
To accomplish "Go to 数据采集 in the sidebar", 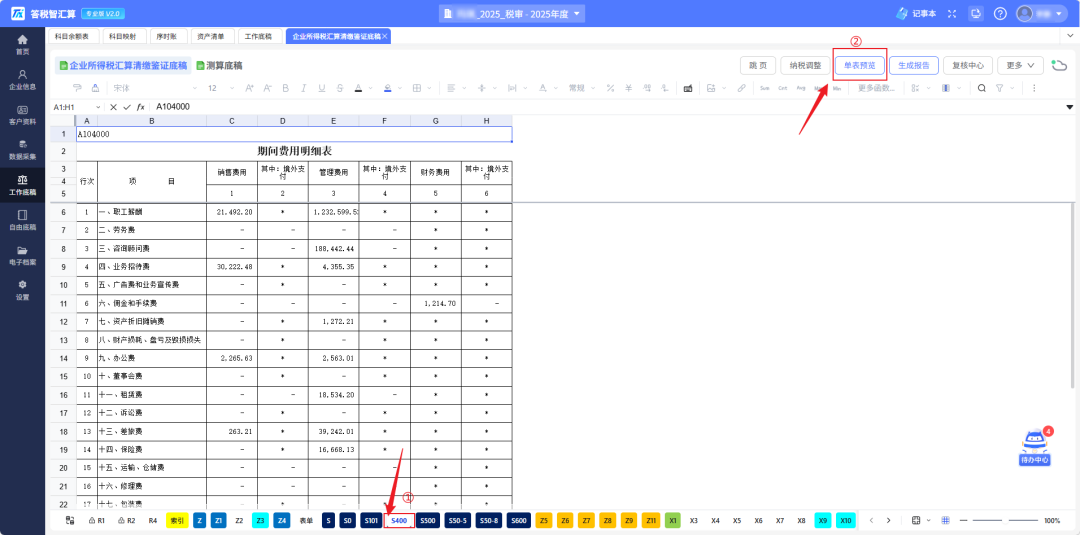I will pyautogui.click(x=22, y=149).
